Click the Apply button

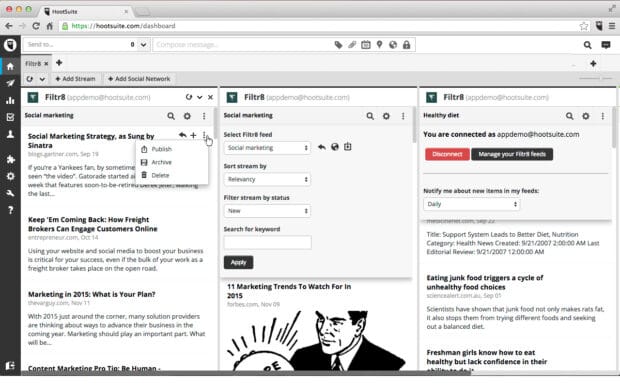coord(238,262)
